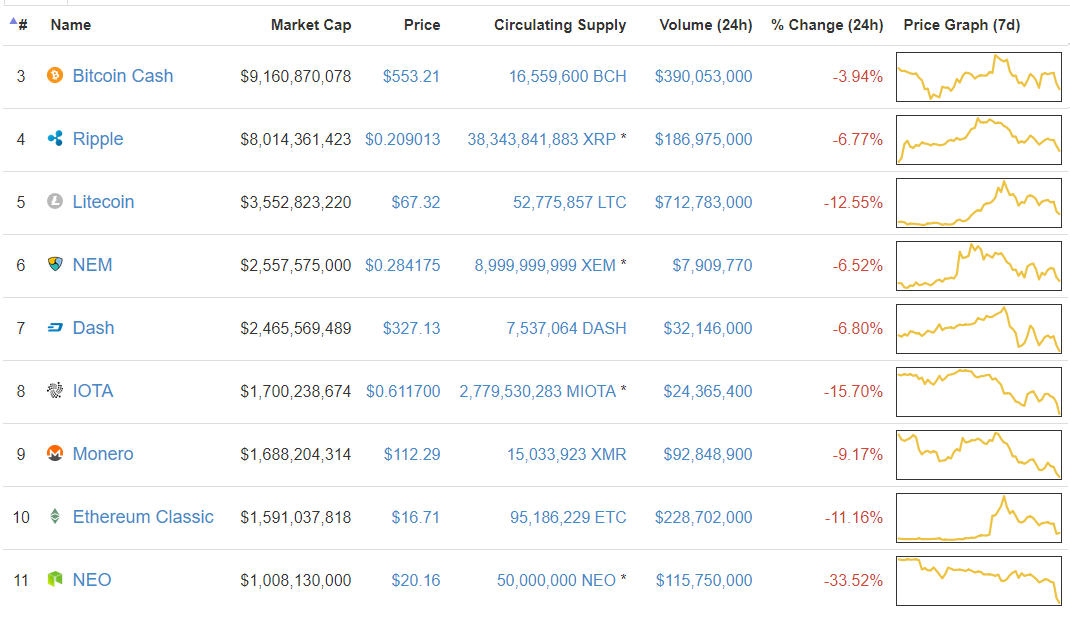Viewport: 1070px width, 618px height.
Task: Click the Dash logo icon
Action: (55, 328)
